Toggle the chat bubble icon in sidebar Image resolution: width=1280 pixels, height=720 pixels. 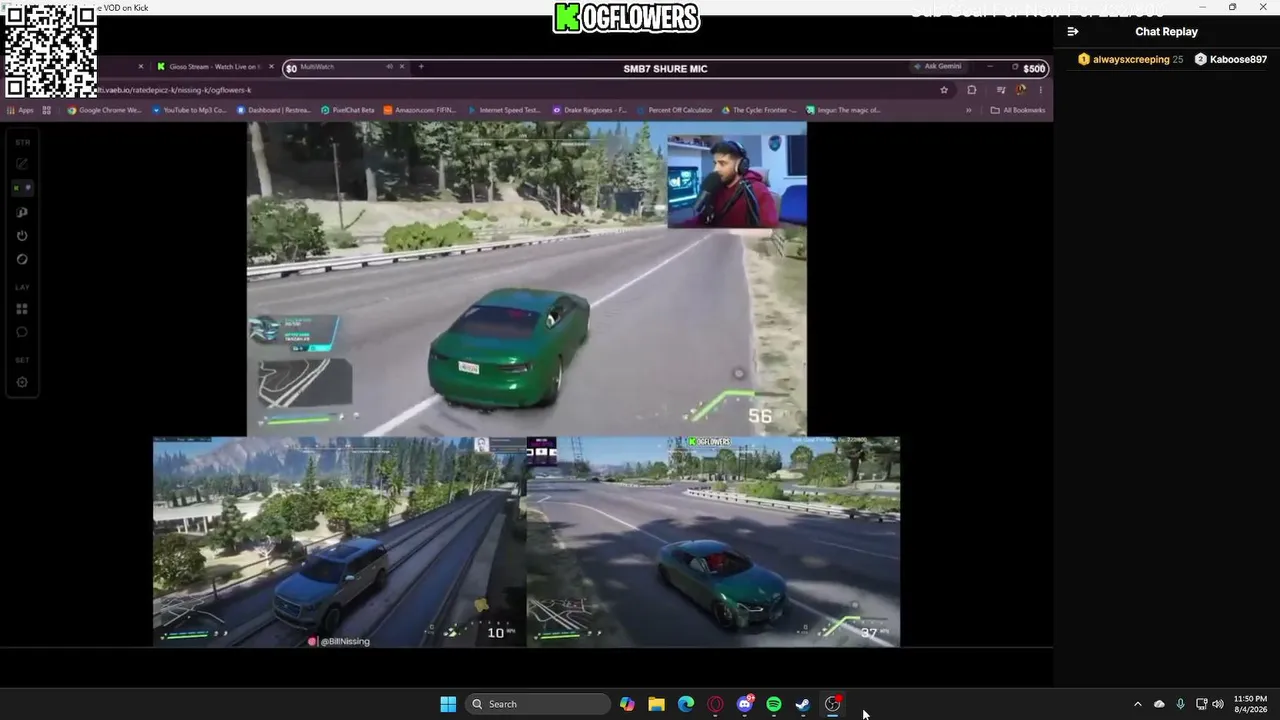point(22,332)
